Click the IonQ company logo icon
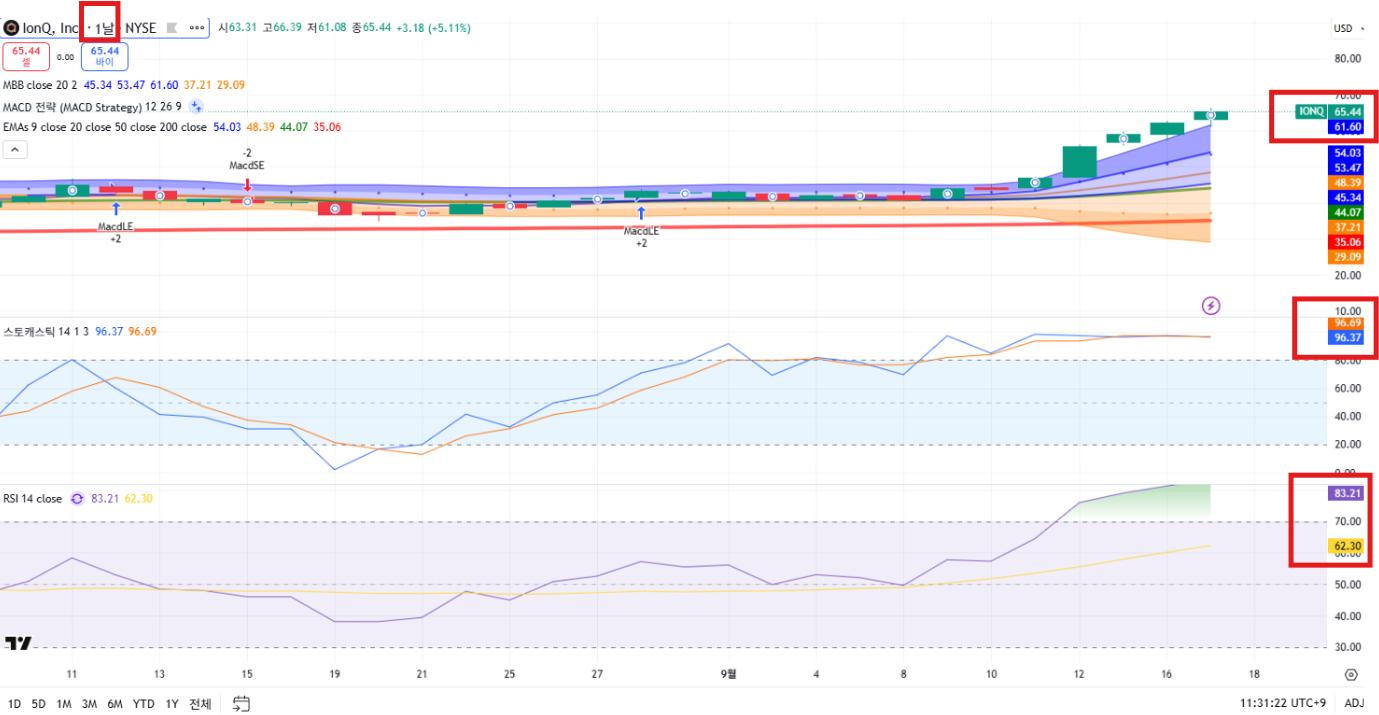1379x715 pixels. [x=11, y=28]
